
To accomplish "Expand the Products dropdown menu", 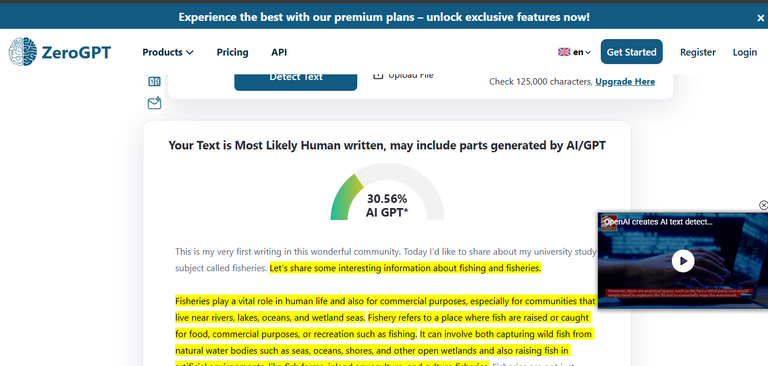I will point(168,52).
